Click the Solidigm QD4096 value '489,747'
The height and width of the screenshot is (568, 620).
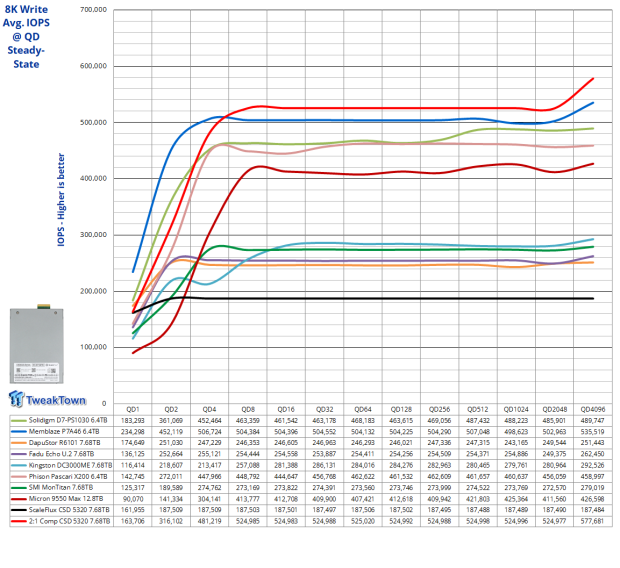tap(593, 420)
